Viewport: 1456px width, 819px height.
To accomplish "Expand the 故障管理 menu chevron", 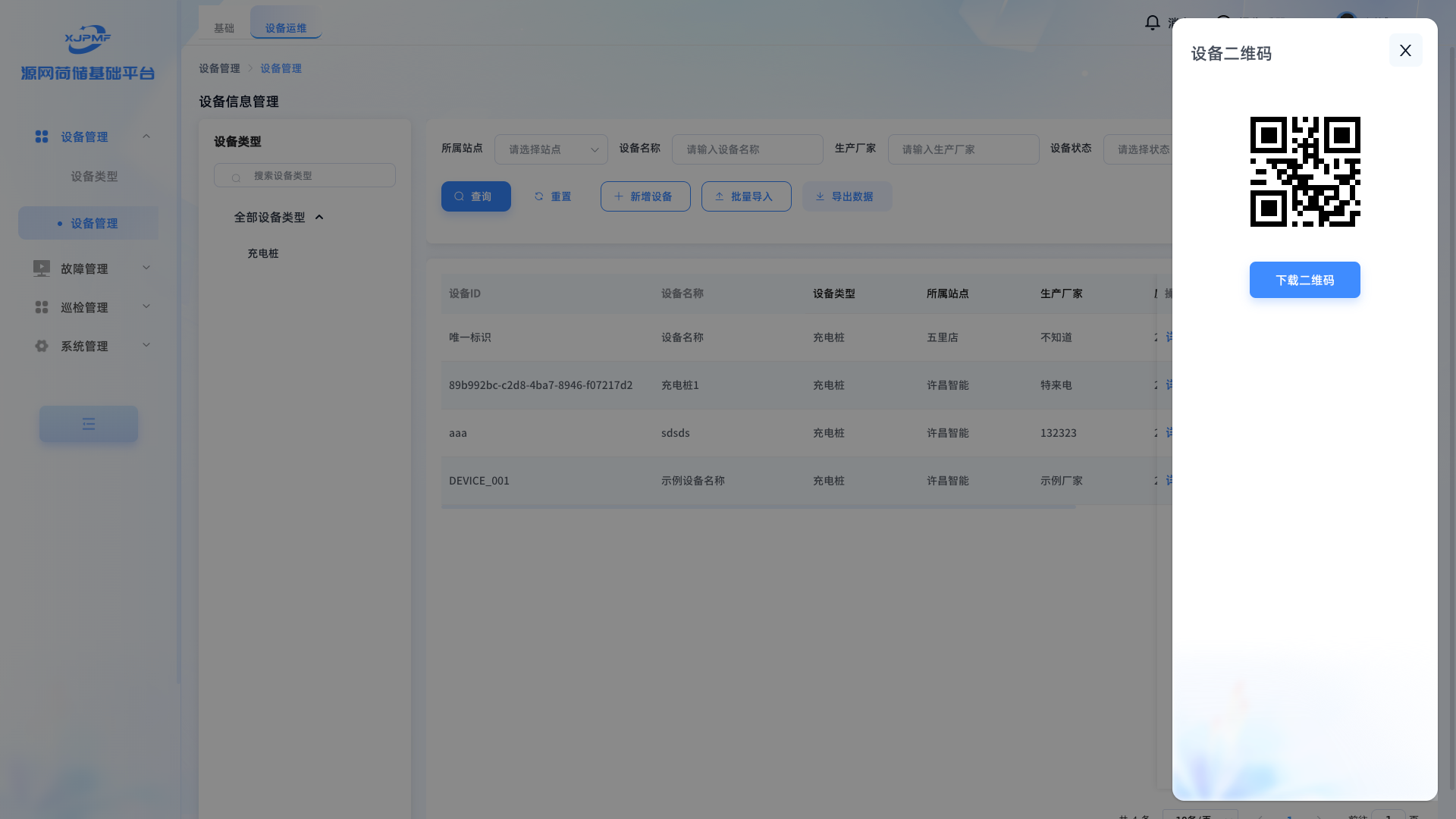I will (x=146, y=268).
